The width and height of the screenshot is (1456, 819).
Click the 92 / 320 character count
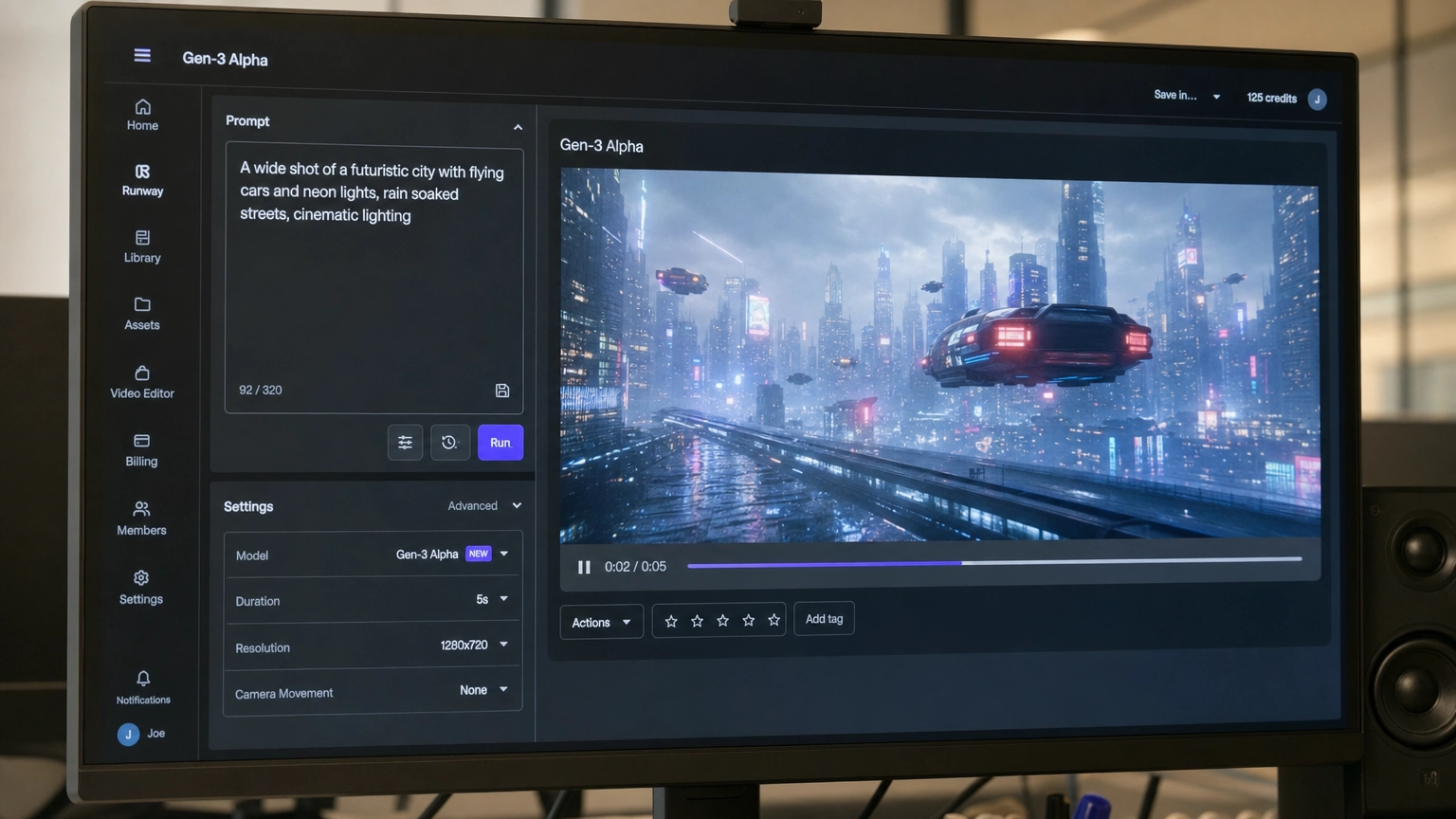(261, 390)
